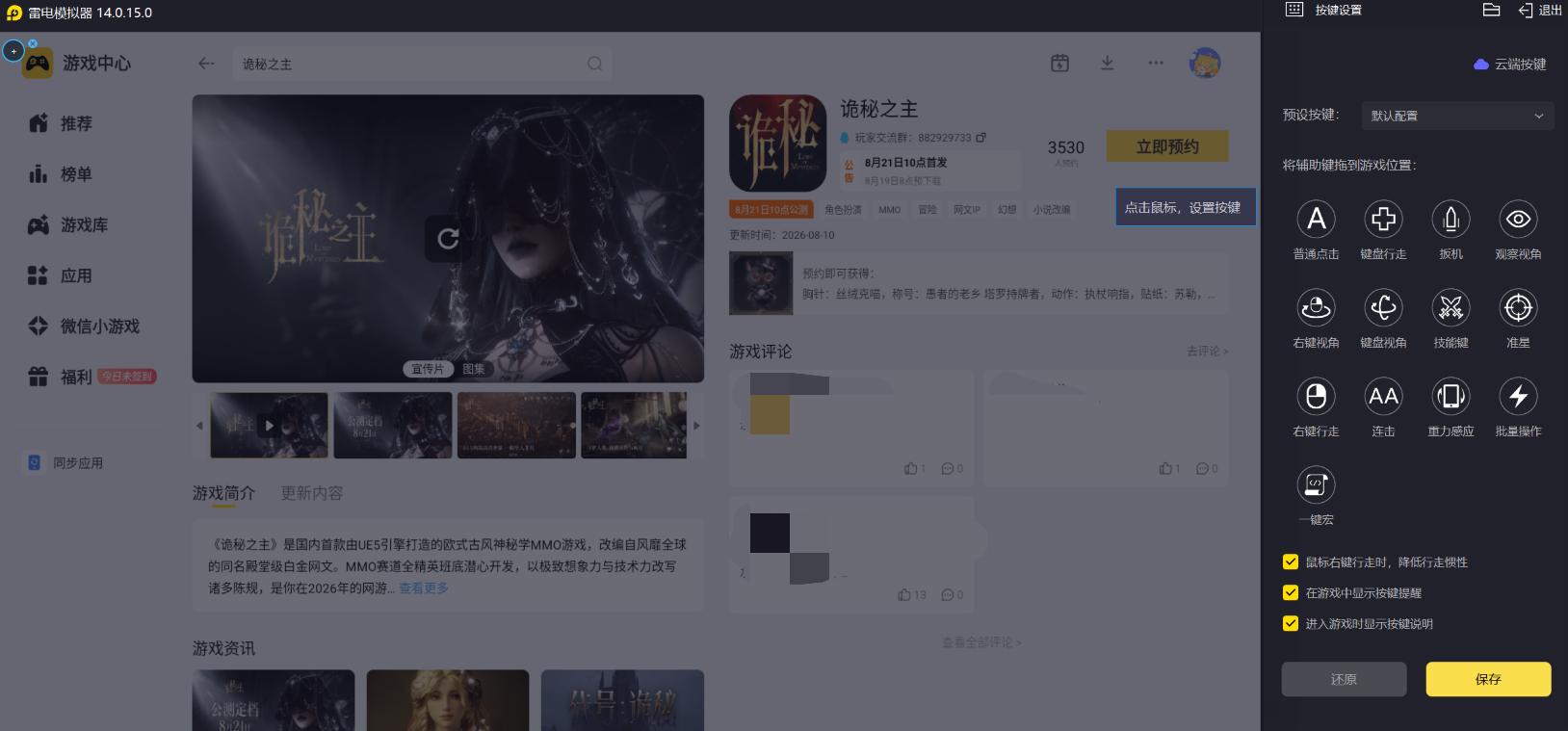
Task: Select the 右键行走 right-click walk icon
Action: click(x=1316, y=397)
